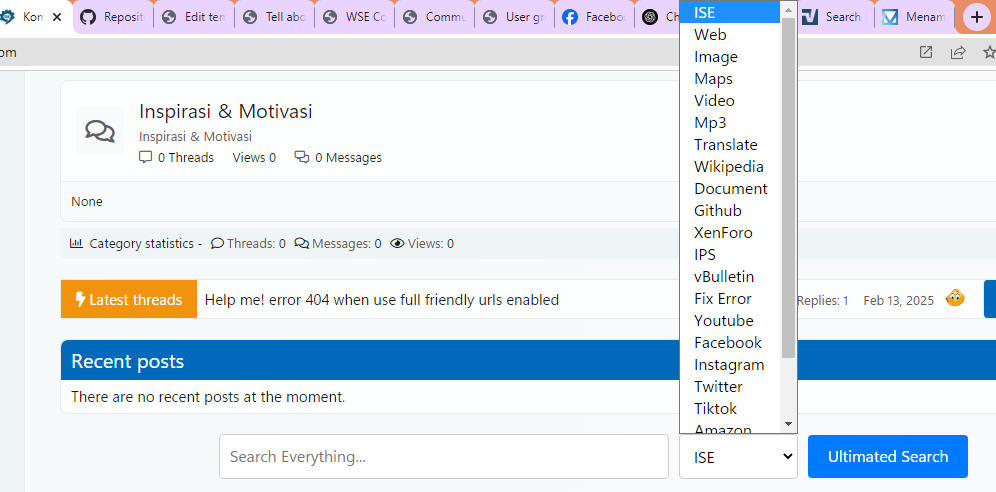Image resolution: width=996 pixels, height=492 pixels.
Task: Click the Ultimated Search button
Action: [887, 456]
